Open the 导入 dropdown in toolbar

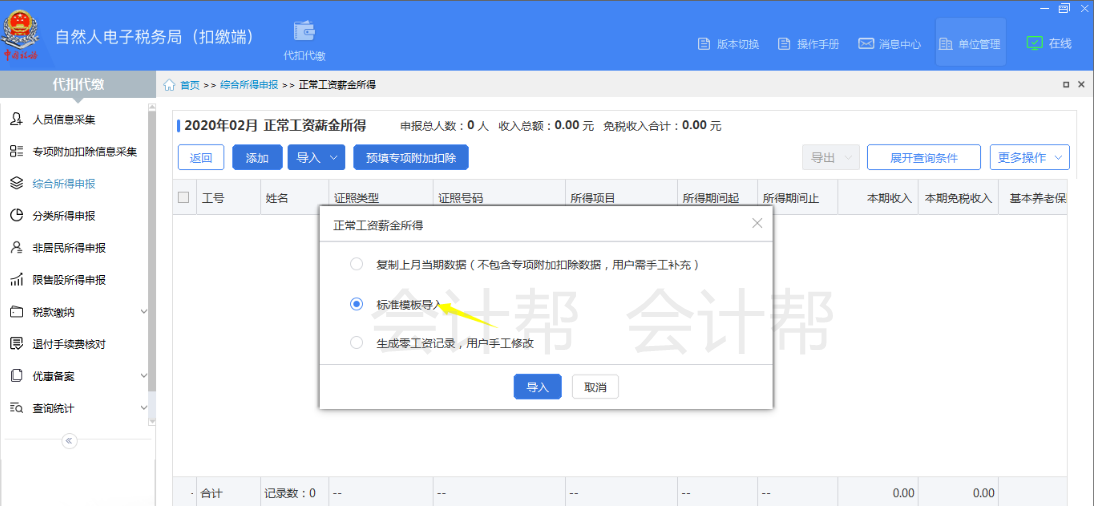coord(316,157)
